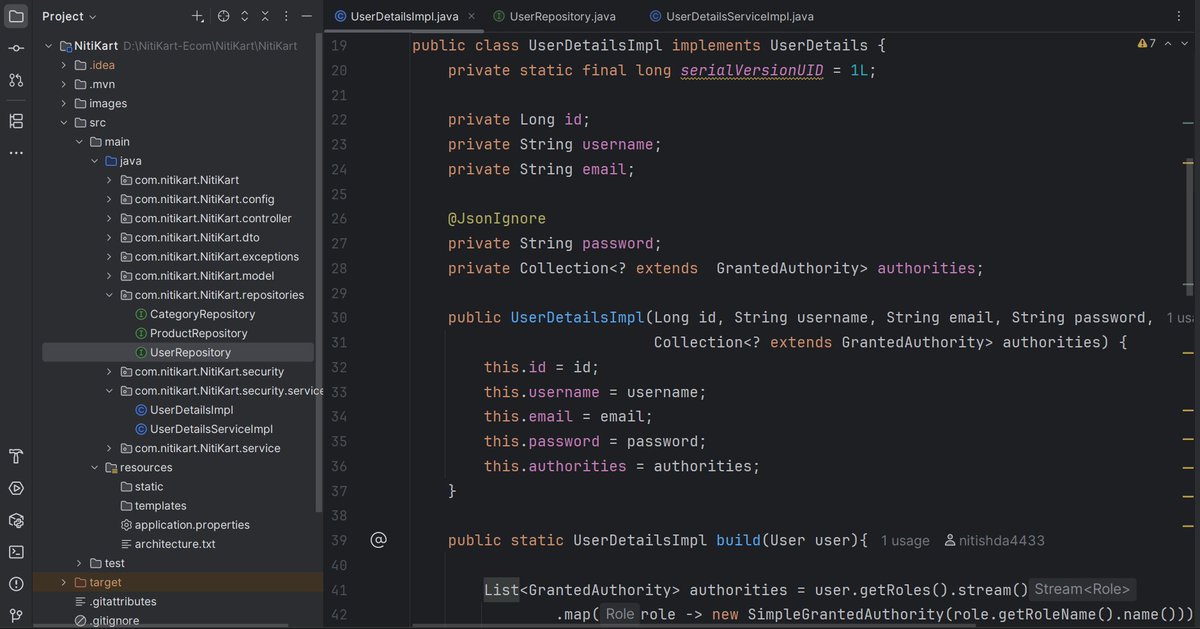Expand com.nitikart.NitiKart.service package
The width and height of the screenshot is (1200, 629).
point(110,448)
